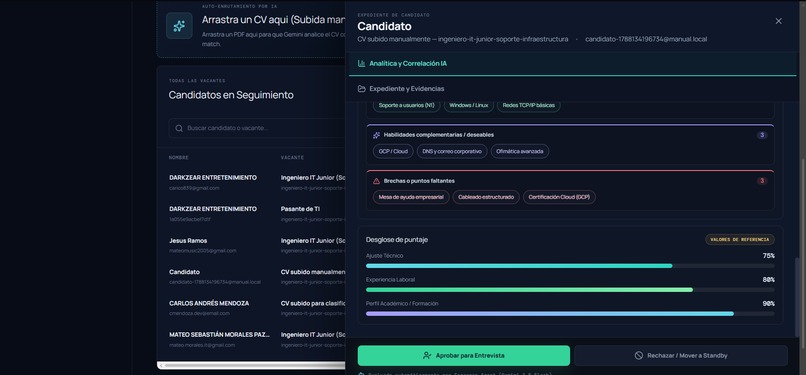Click the warning triangle beside Brechas
The height and width of the screenshot is (375, 806).
[376, 181]
